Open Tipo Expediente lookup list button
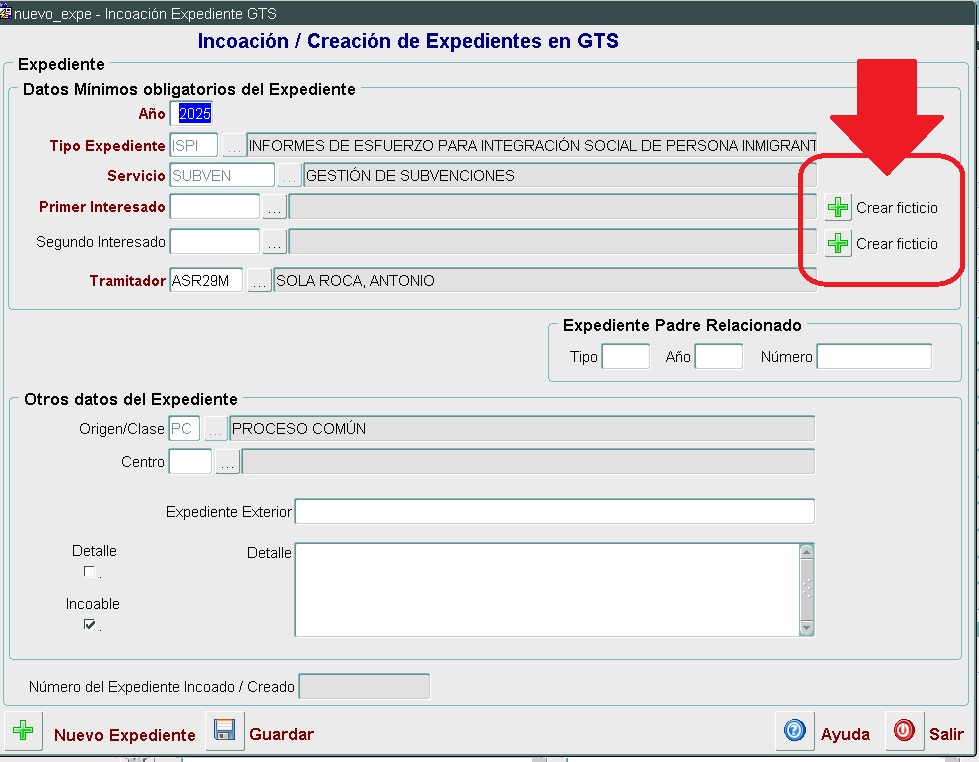The width and height of the screenshot is (979, 762). [x=233, y=146]
